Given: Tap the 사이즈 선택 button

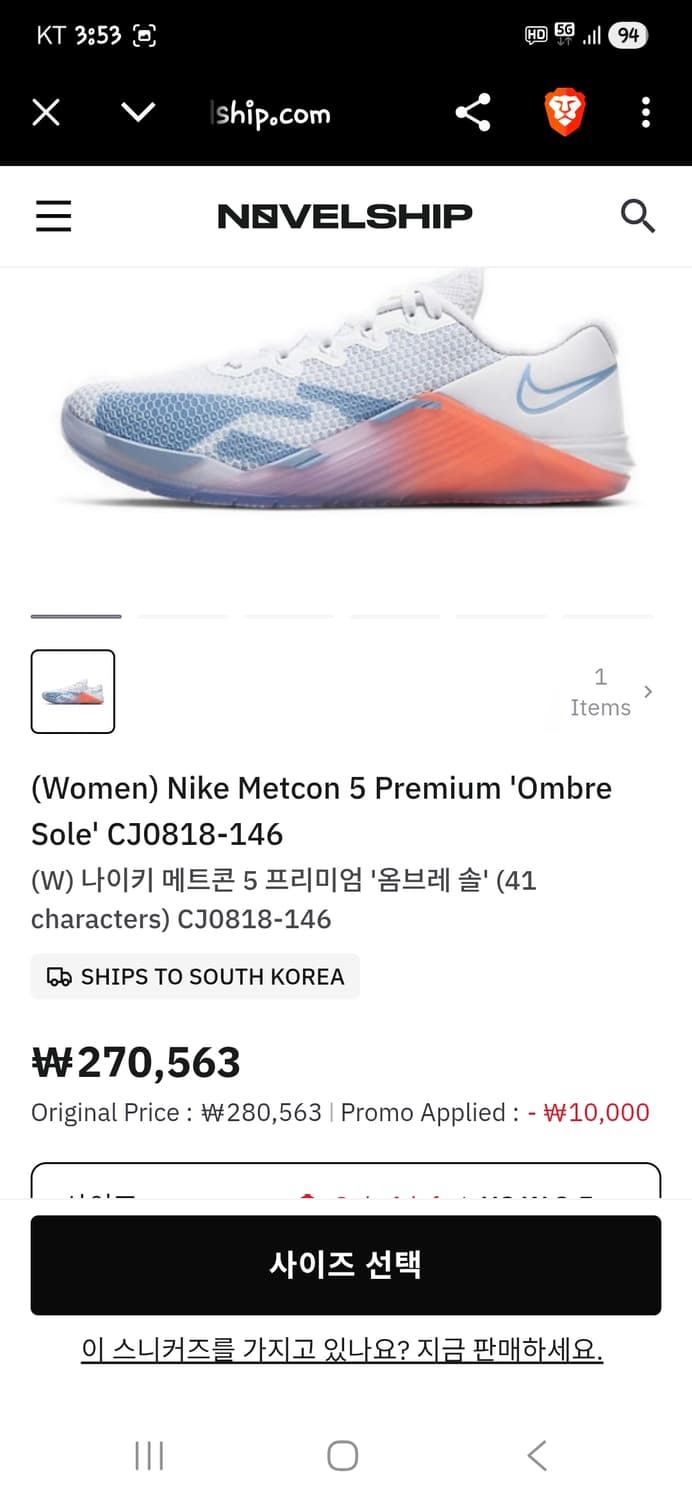Looking at the screenshot, I should coord(346,1264).
